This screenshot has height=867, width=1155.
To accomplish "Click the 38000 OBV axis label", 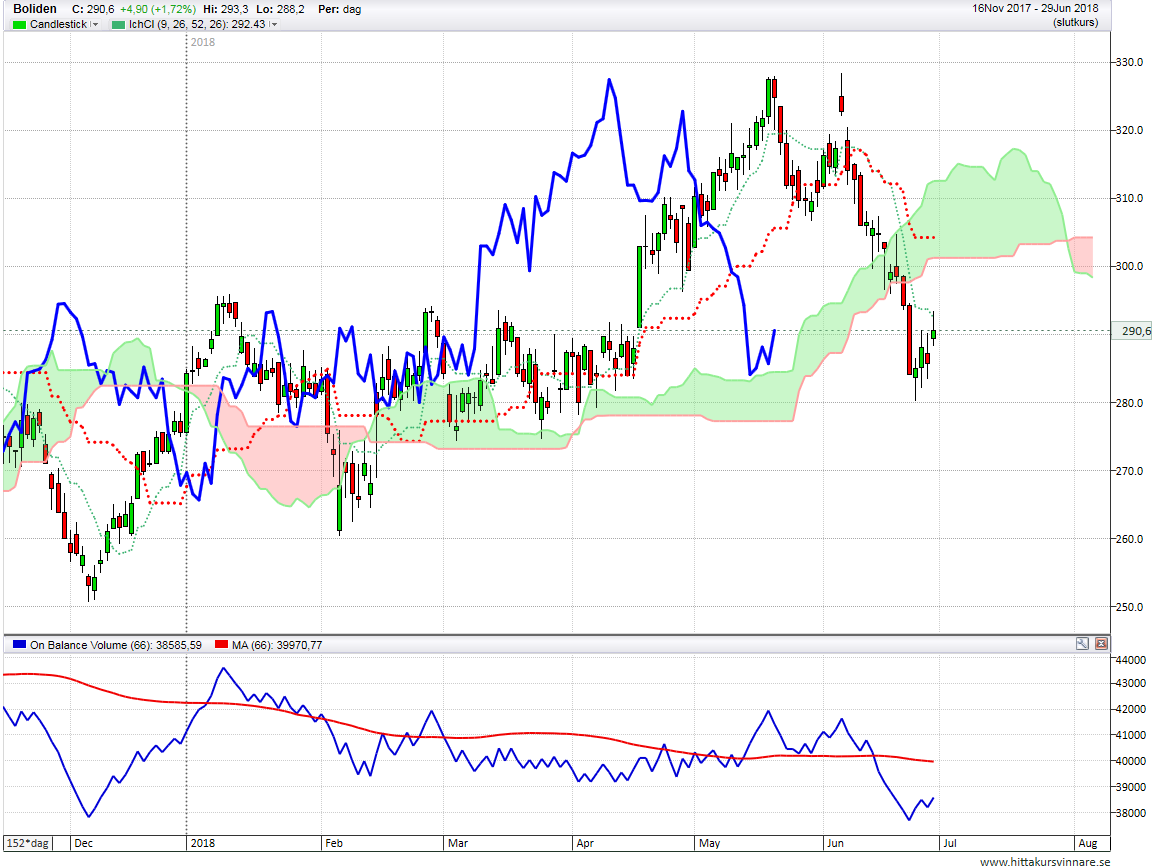I will 1131,813.
